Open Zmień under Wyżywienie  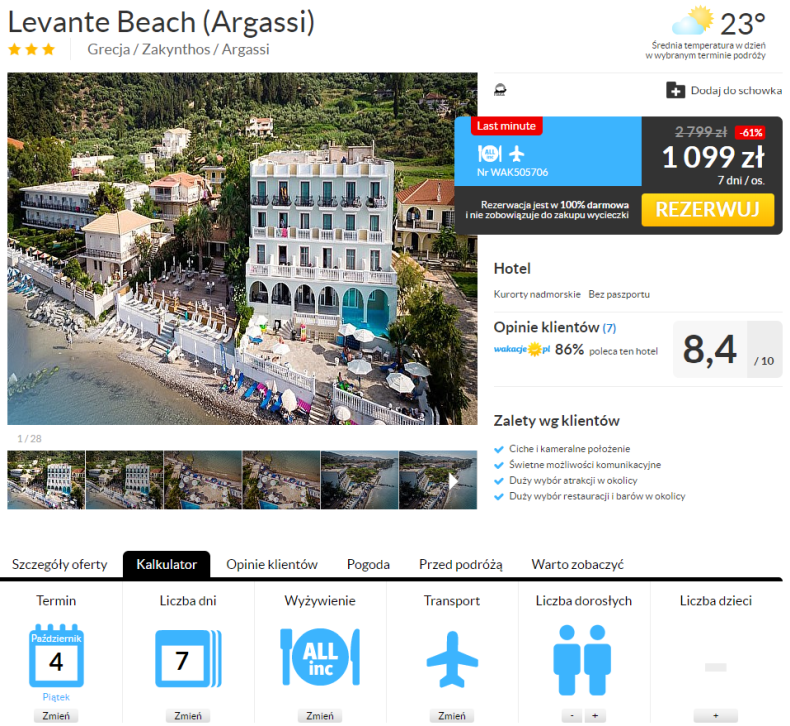pos(320,716)
